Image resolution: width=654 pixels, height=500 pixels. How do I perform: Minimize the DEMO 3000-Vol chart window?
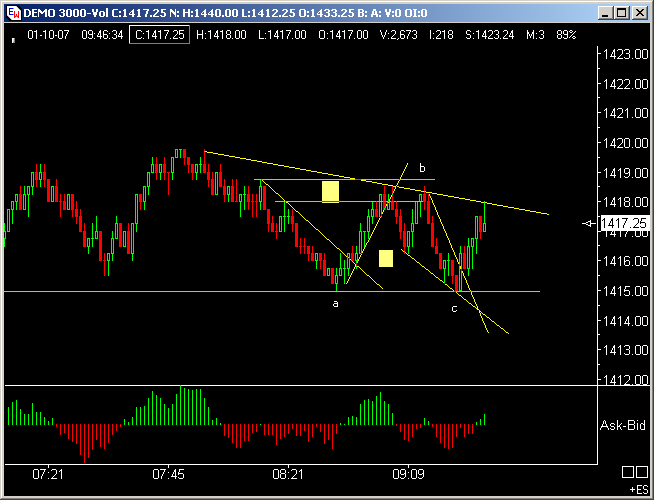click(x=606, y=13)
